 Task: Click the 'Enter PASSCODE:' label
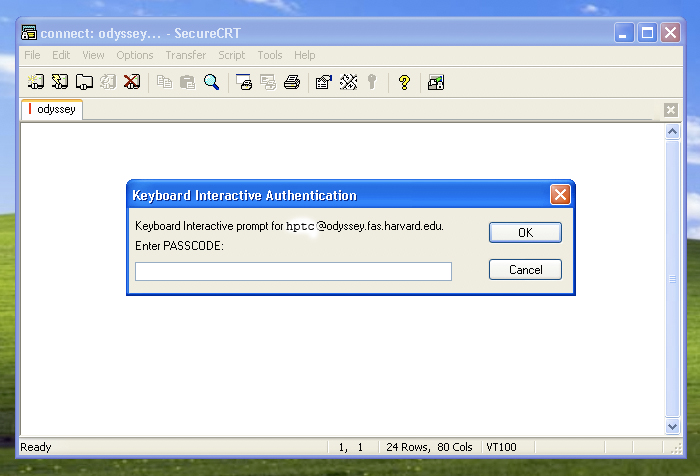point(179,246)
